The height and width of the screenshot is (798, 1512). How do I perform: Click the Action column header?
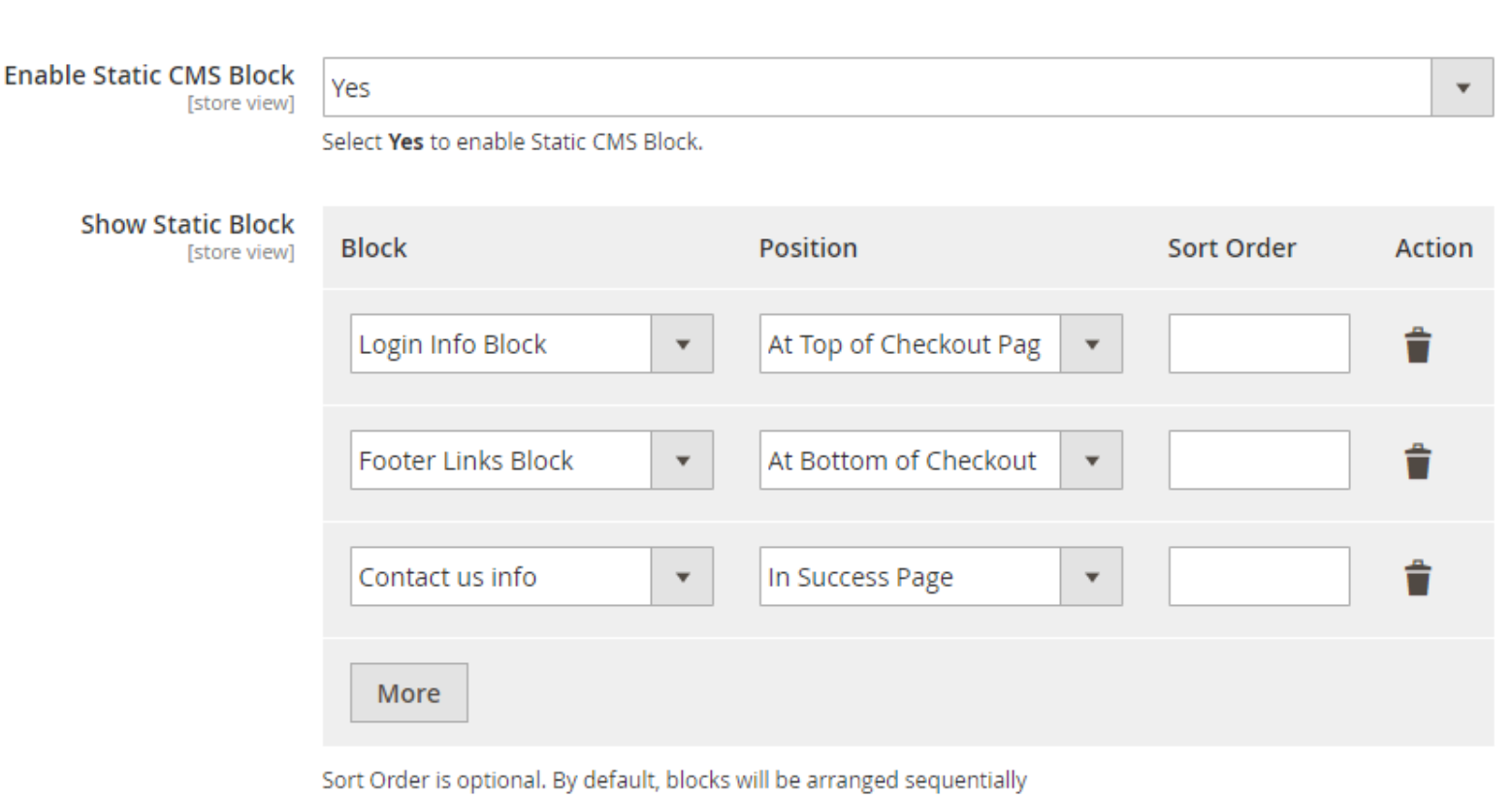pyautogui.click(x=1433, y=248)
